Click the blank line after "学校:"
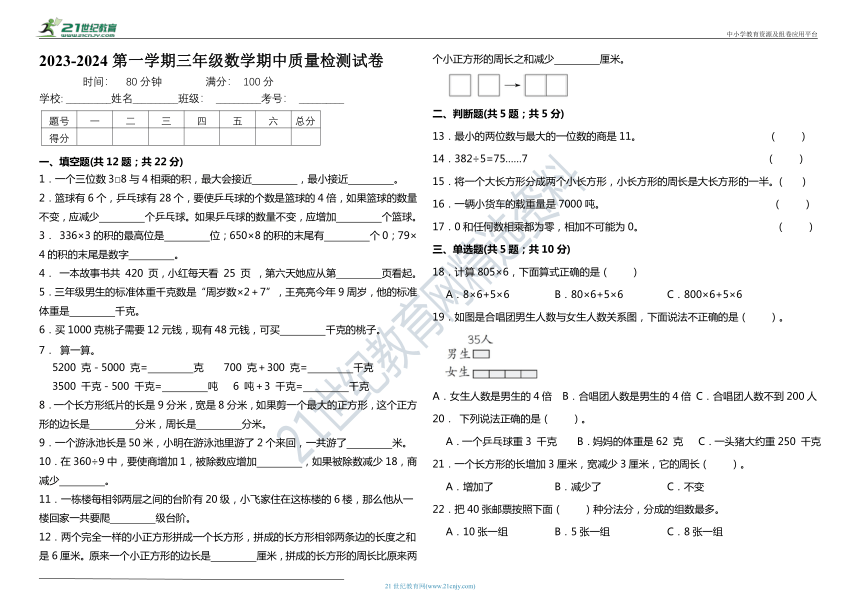The height and width of the screenshot is (608, 860). (88, 101)
